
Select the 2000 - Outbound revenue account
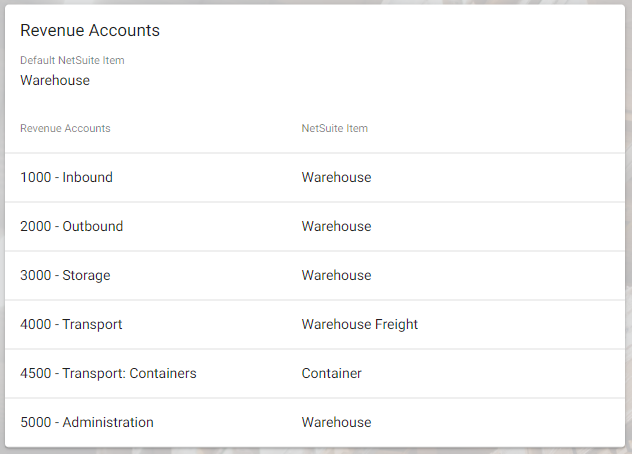pos(71,226)
